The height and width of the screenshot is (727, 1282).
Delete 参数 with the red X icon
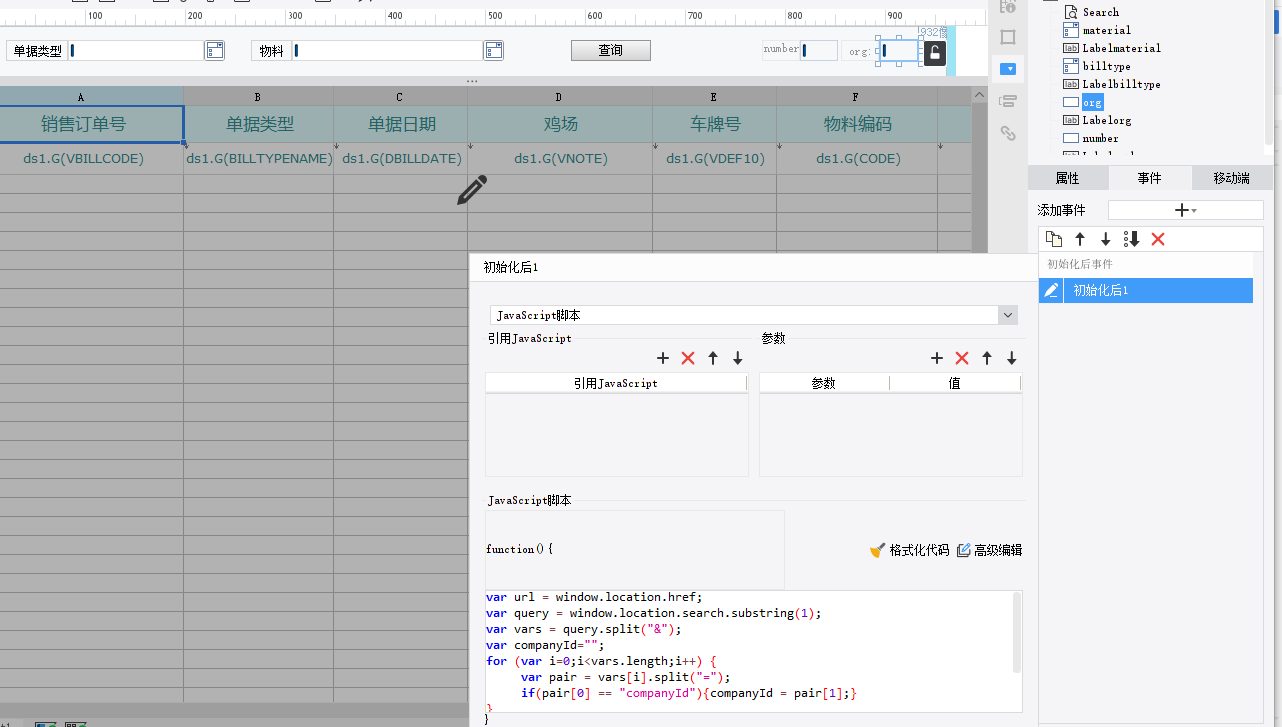point(962,358)
